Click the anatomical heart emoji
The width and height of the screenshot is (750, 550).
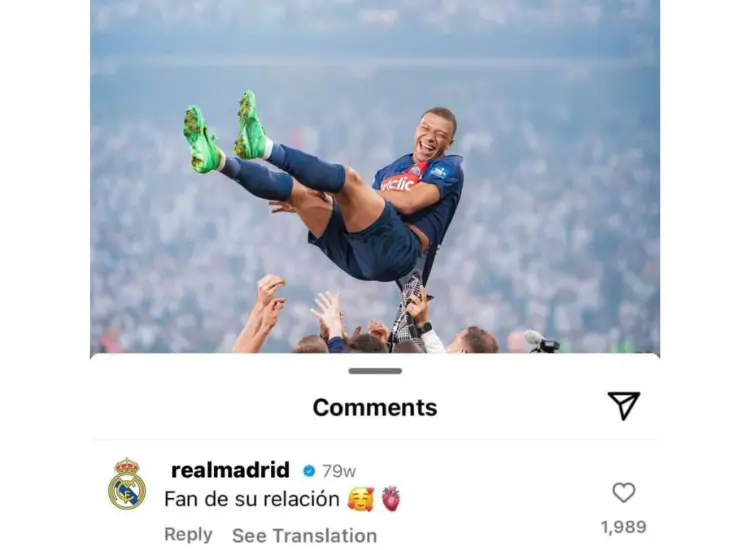(391, 499)
